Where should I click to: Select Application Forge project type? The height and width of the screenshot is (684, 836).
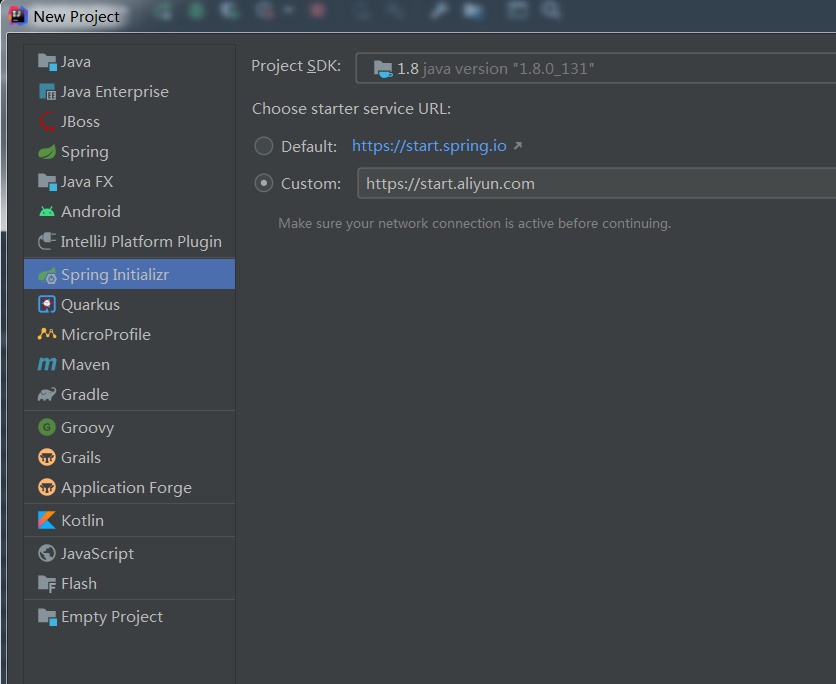(x=130, y=487)
